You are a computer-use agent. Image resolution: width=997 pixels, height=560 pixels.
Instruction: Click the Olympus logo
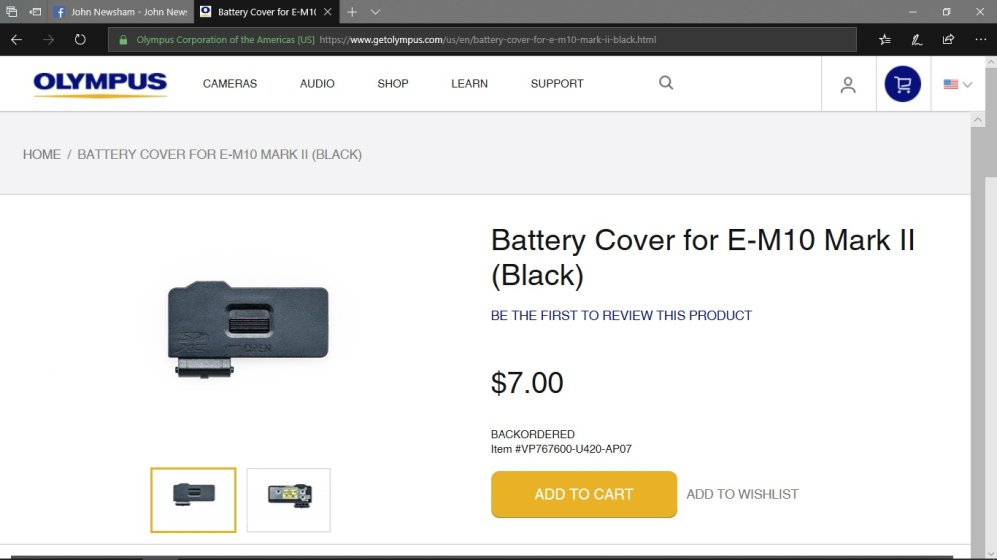click(100, 85)
